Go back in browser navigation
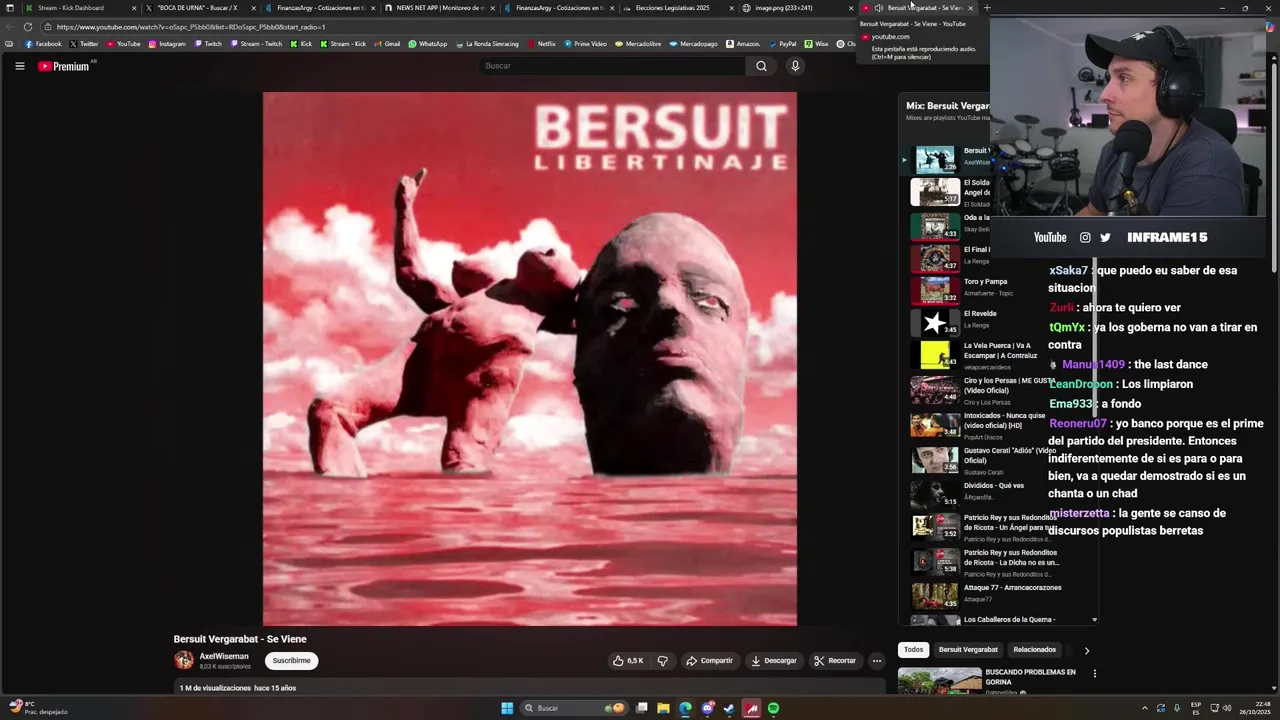Image resolution: width=1280 pixels, height=720 pixels. point(10,27)
